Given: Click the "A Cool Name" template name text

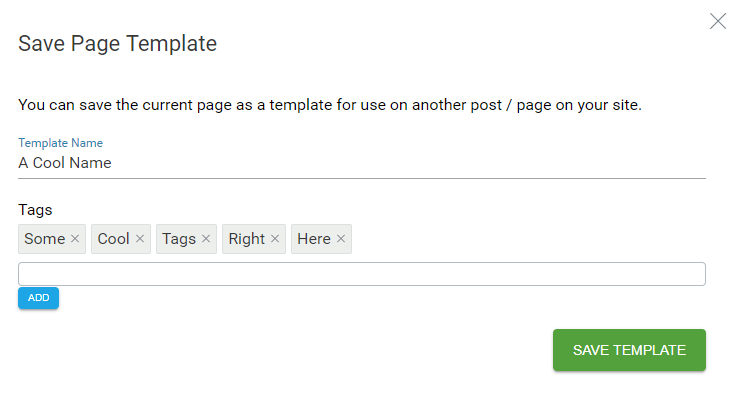Looking at the screenshot, I should pos(65,163).
